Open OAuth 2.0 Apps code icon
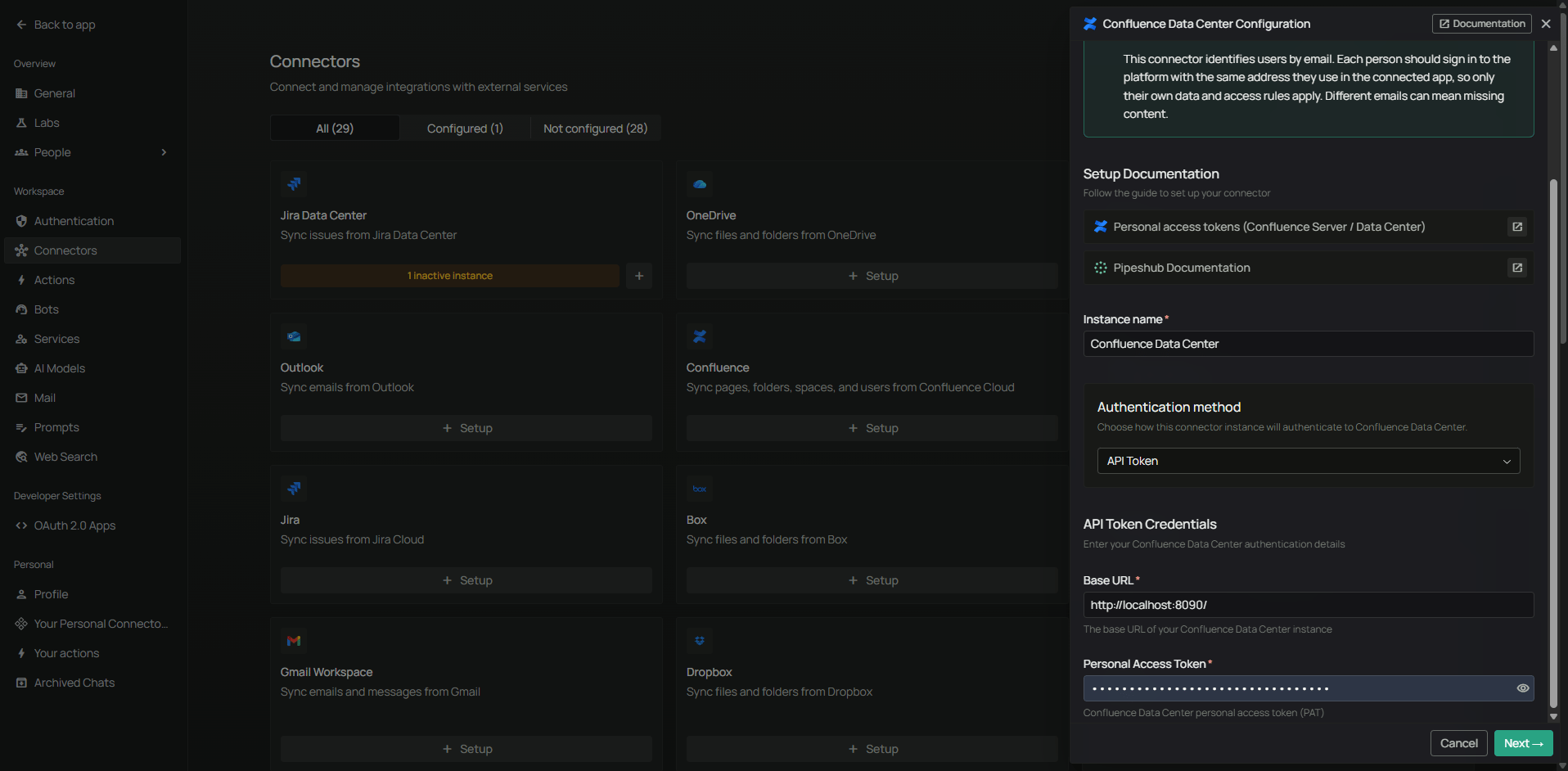The width and height of the screenshot is (1568, 771). pyautogui.click(x=21, y=525)
